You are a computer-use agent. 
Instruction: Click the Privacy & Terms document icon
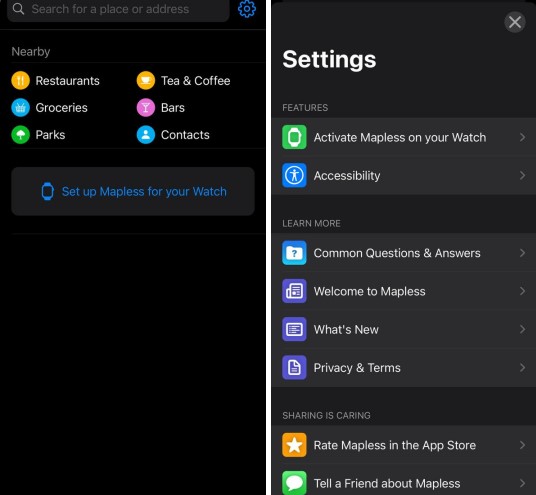pos(294,368)
